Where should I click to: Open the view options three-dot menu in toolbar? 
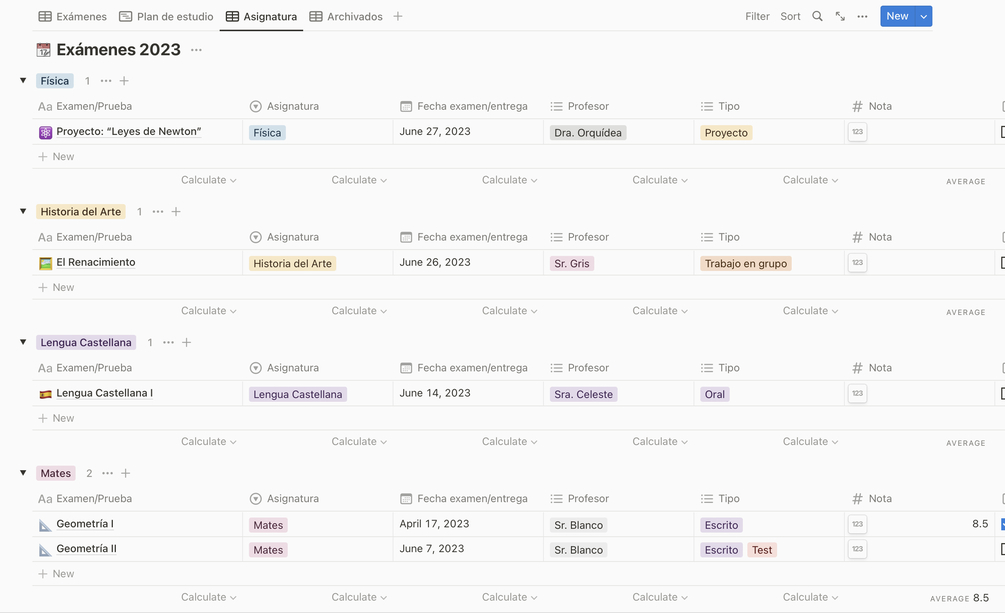click(x=863, y=17)
